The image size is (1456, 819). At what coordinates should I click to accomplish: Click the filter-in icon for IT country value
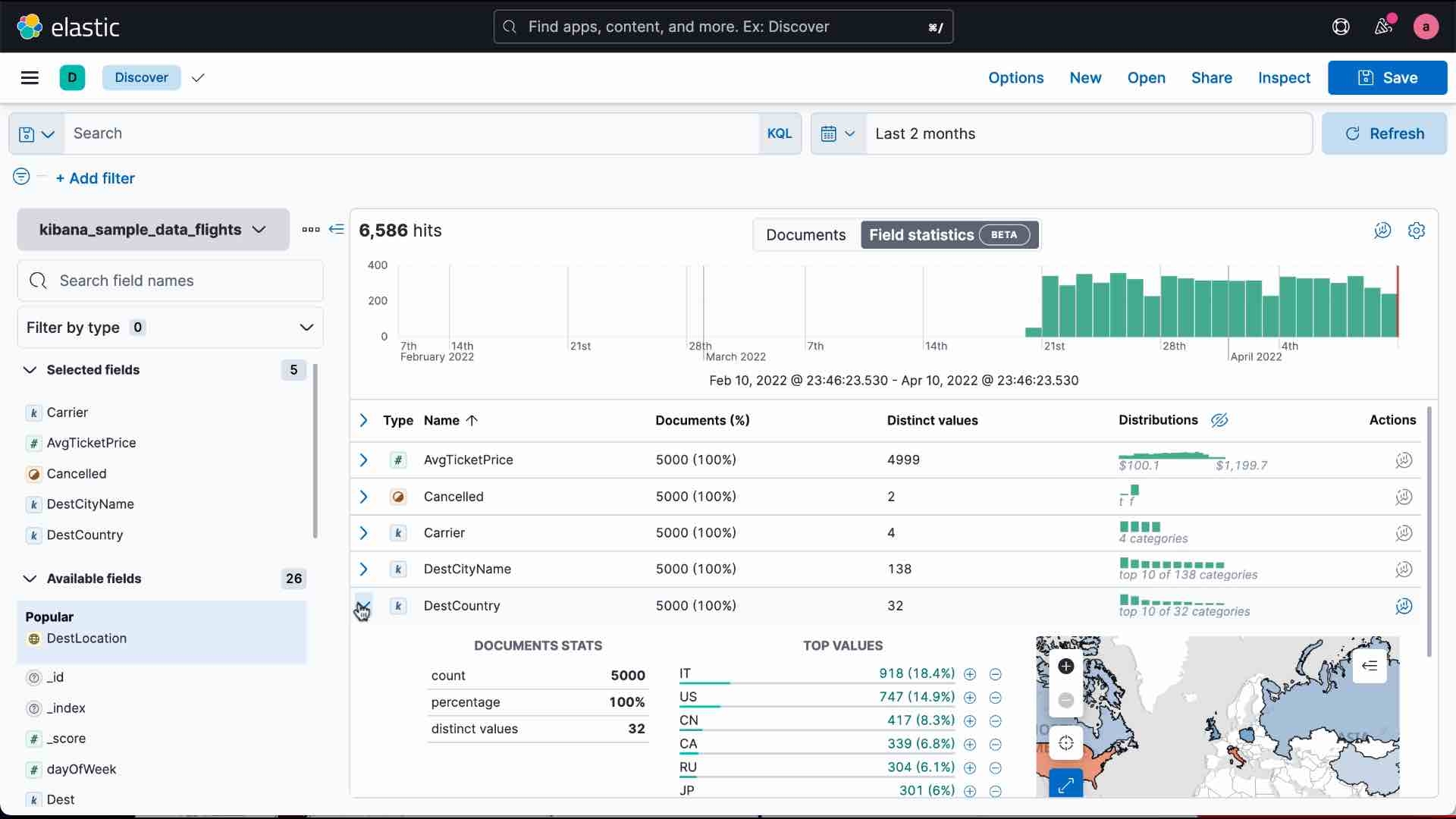pos(969,673)
